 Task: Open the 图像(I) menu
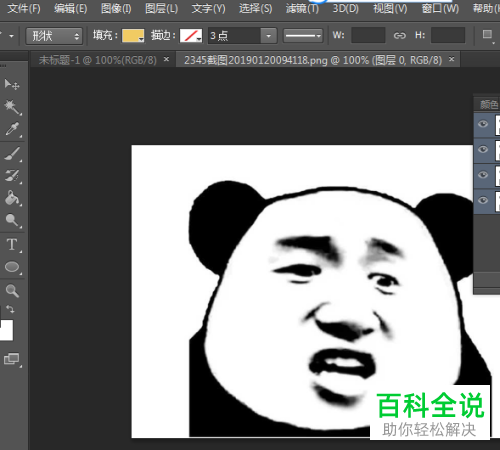116,8
